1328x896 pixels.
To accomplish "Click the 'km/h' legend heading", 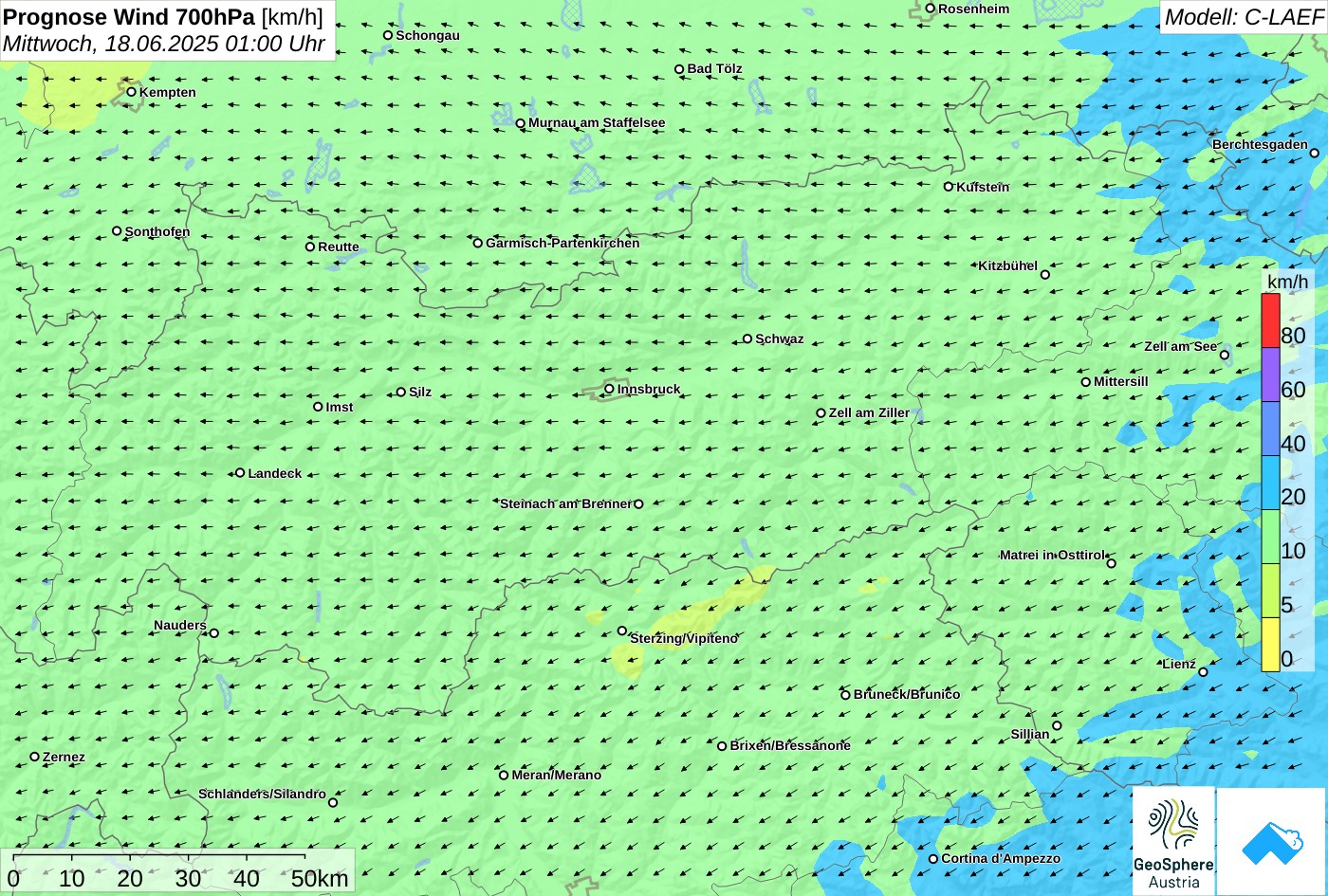I will [1287, 282].
